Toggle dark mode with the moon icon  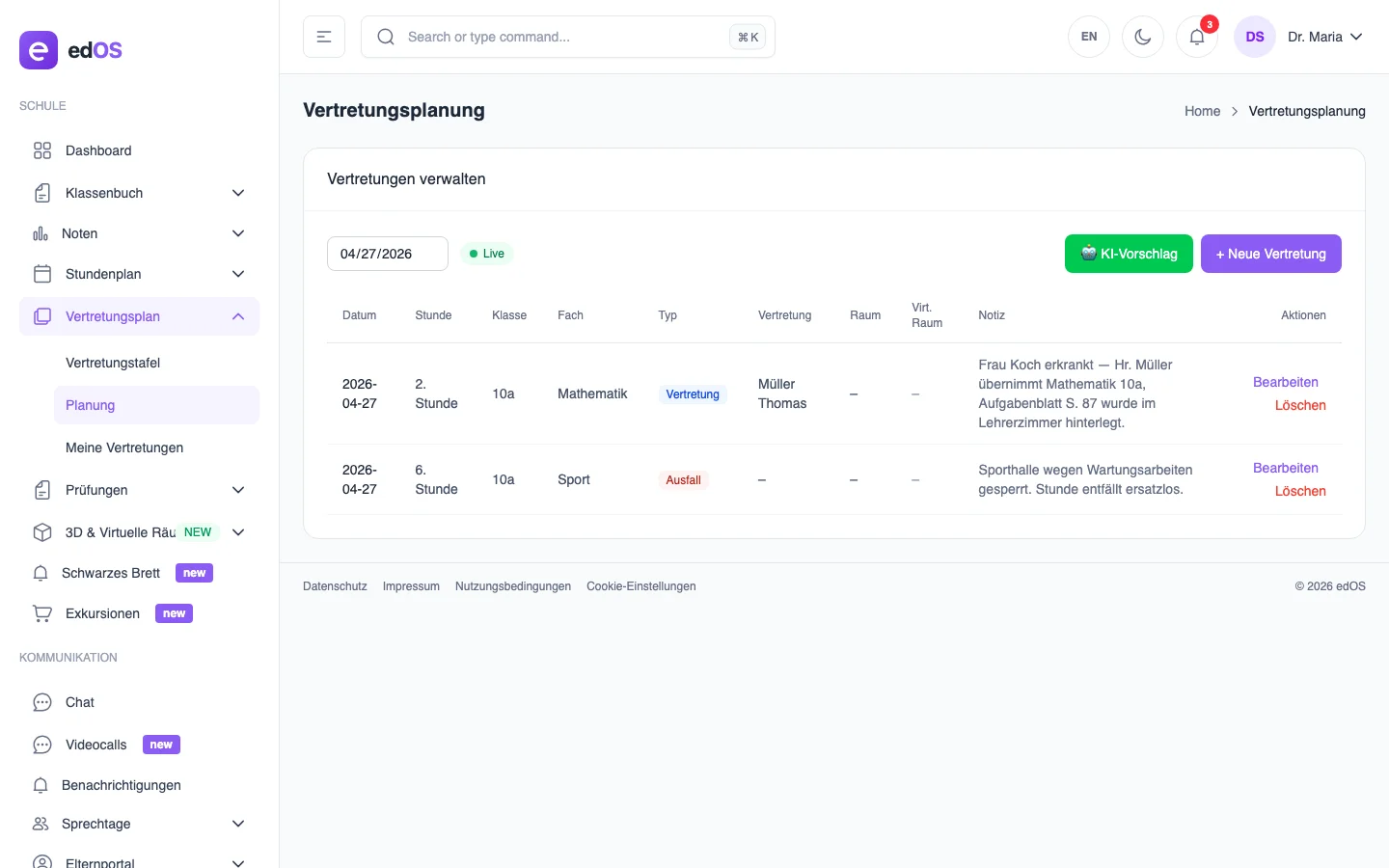point(1143,37)
